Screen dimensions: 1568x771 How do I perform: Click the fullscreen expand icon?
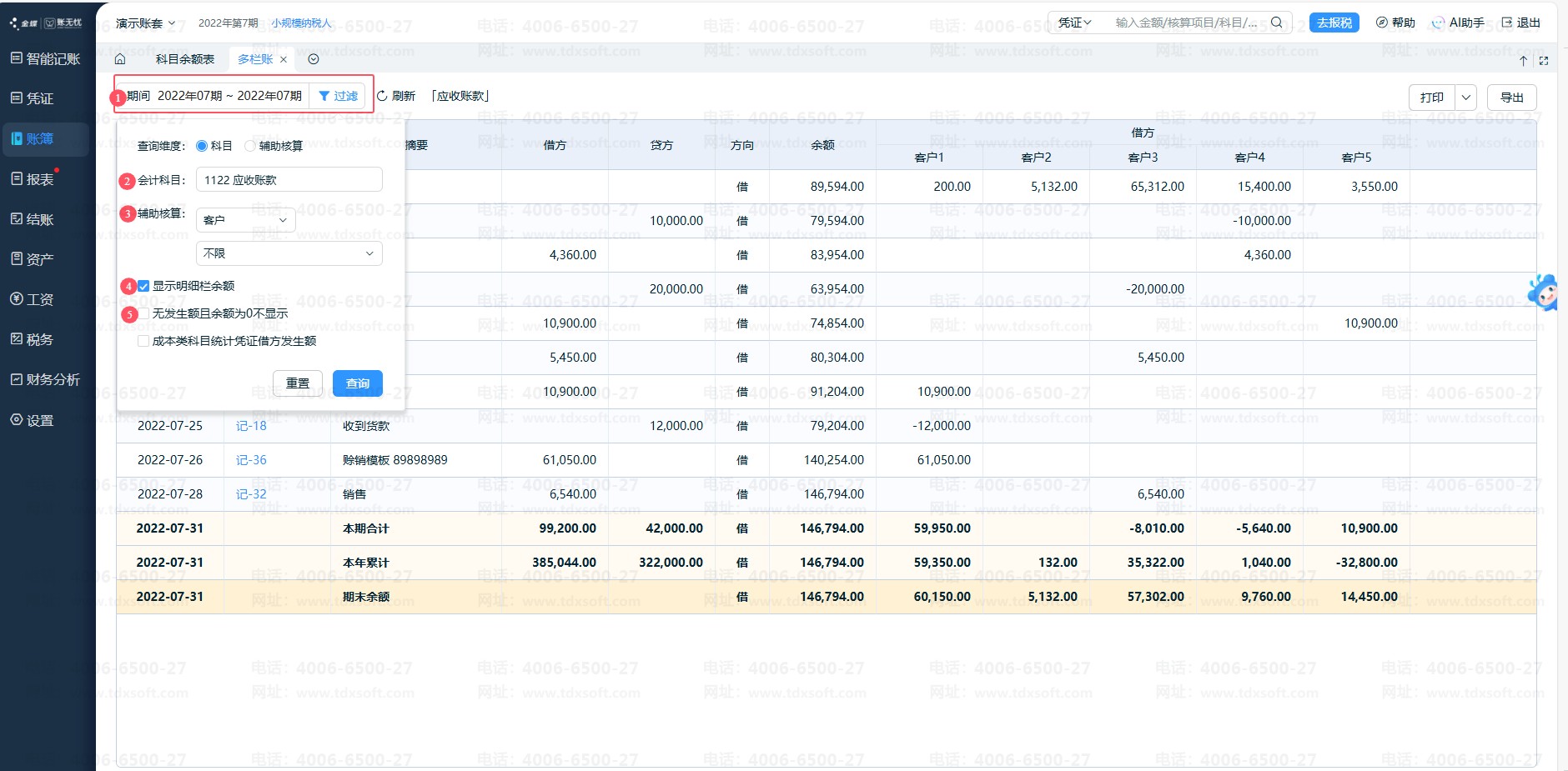pyautogui.click(x=1544, y=61)
